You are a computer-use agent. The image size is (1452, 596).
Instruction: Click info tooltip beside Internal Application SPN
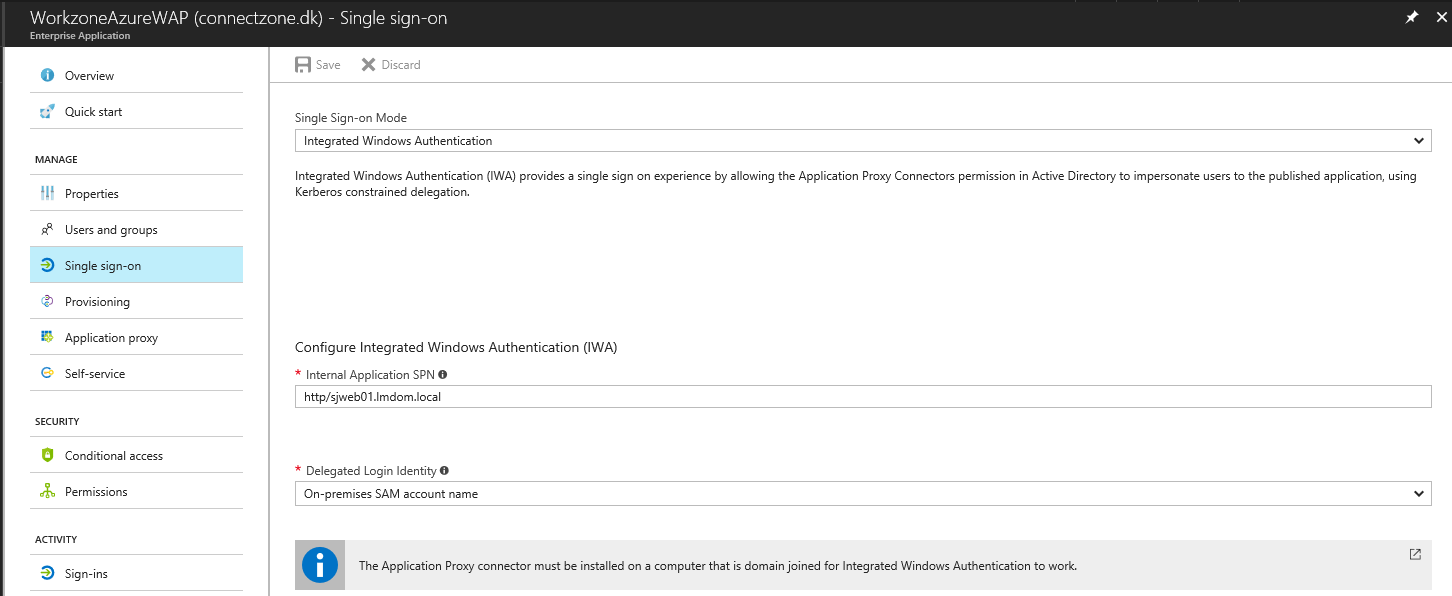point(443,374)
